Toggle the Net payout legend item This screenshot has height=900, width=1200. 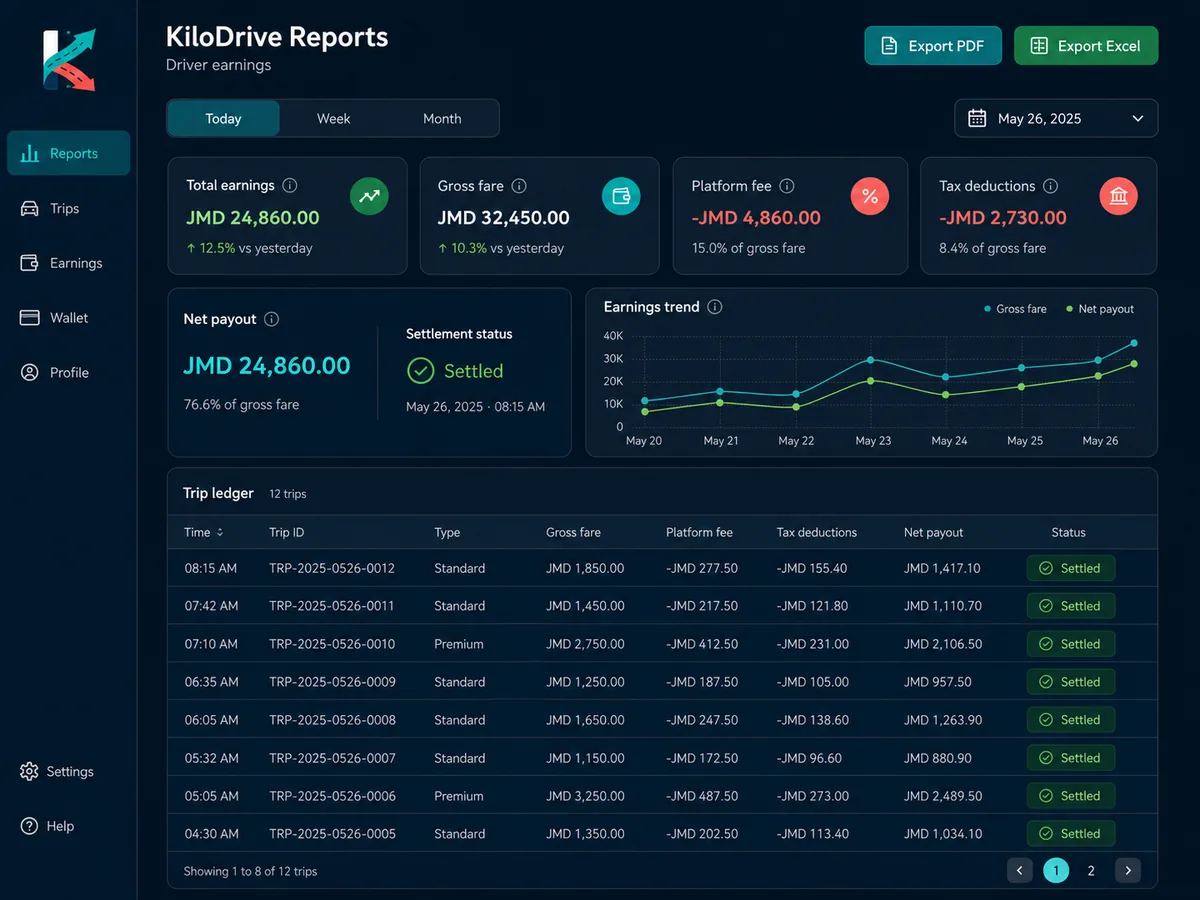tap(1100, 309)
